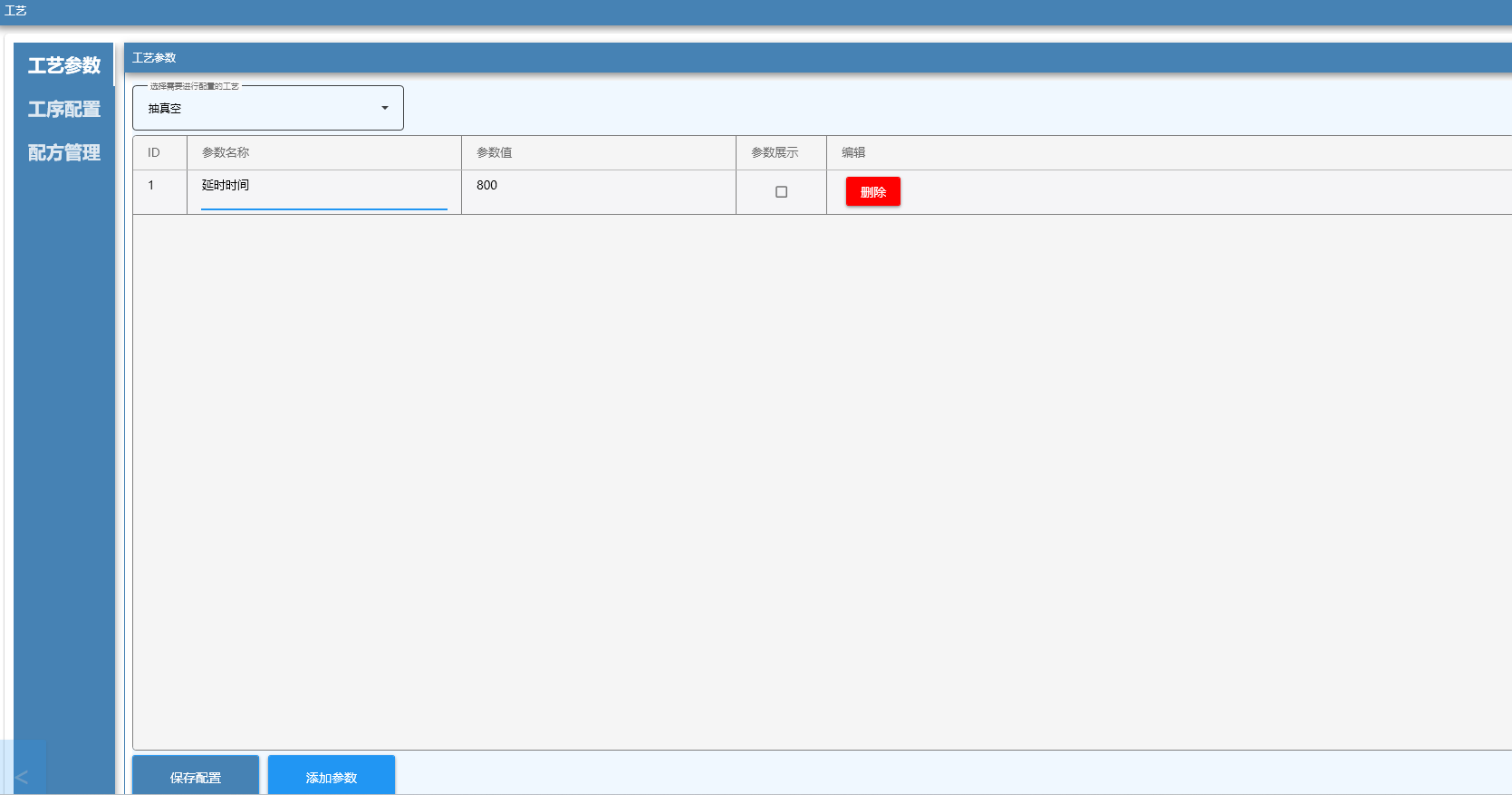
Task: Click the 保存配置 button
Action: [196, 777]
